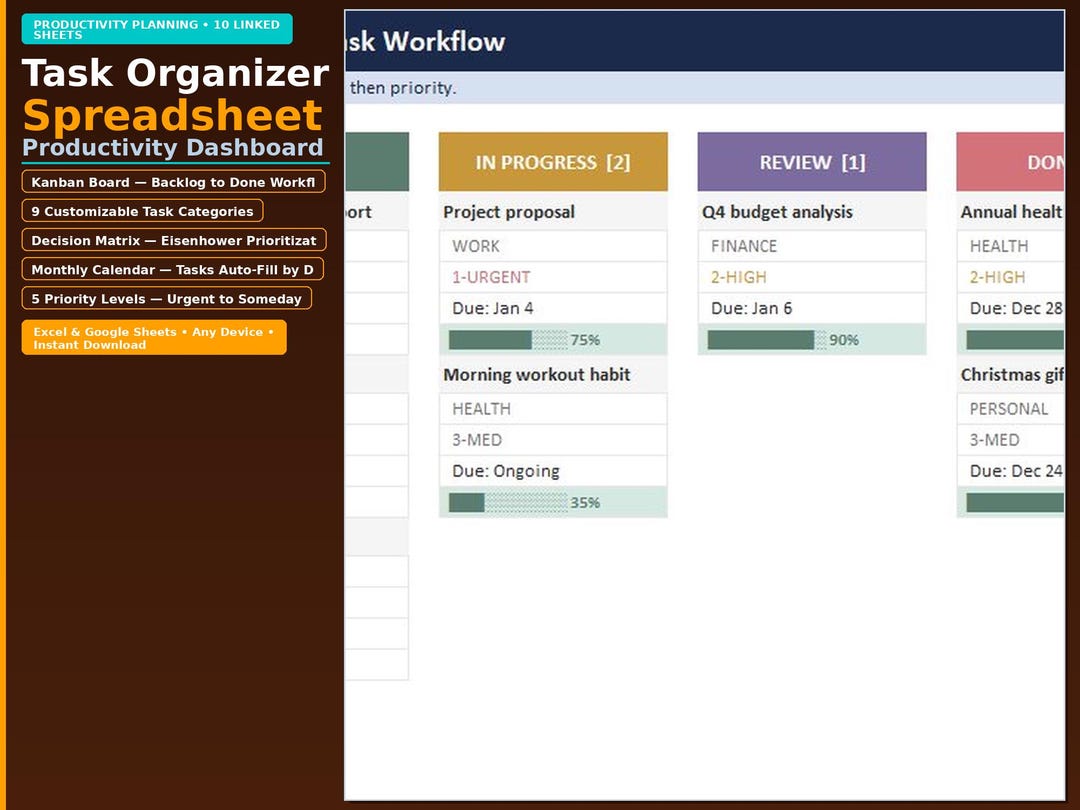Click the Decision Matrix Eisenhower pill

(174, 240)
